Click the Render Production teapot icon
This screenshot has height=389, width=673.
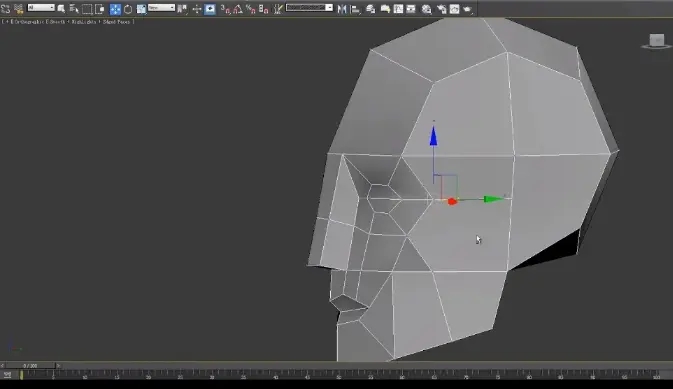(x=467, y=9)
